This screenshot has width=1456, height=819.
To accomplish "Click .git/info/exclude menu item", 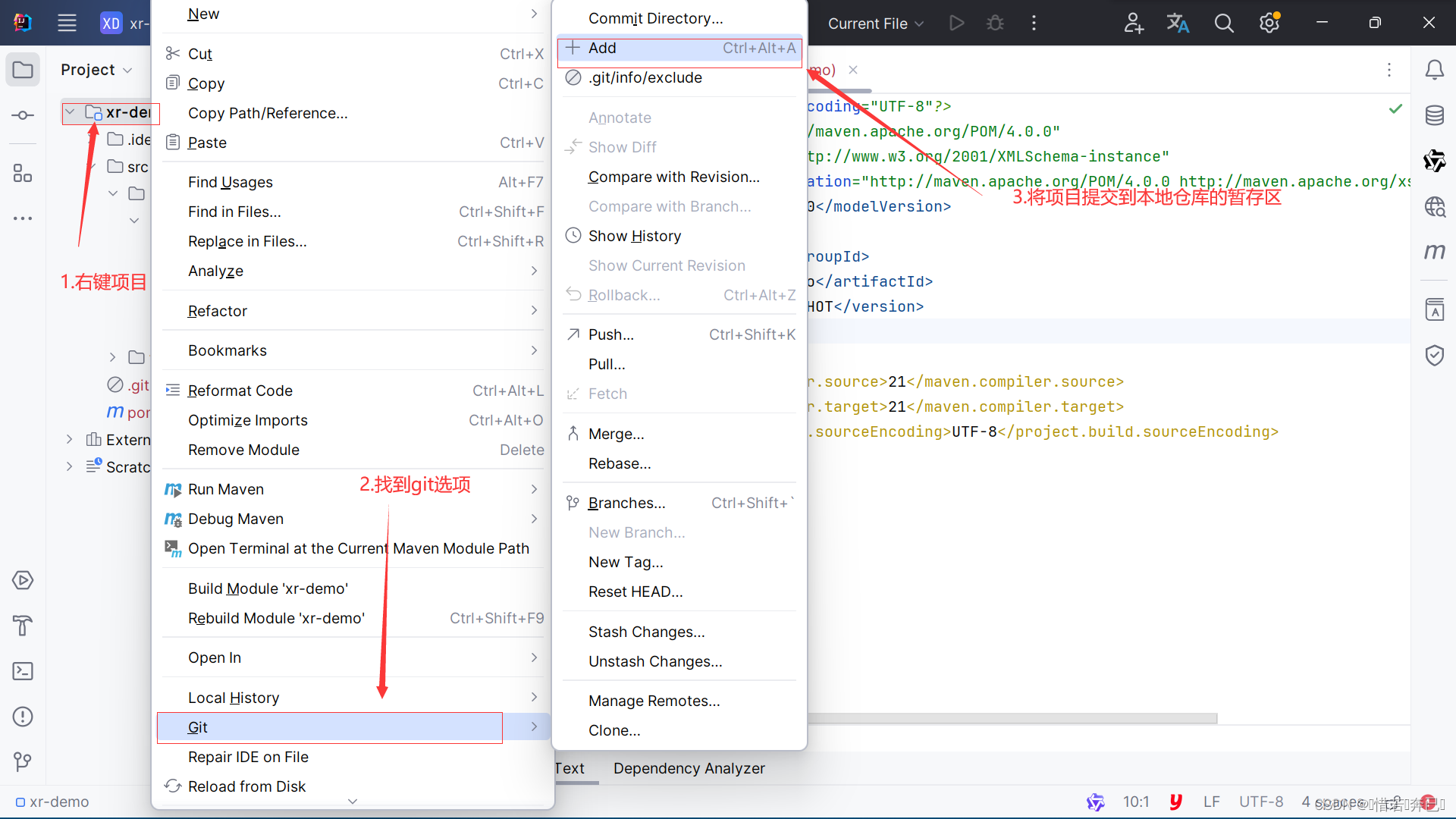I will point(645,76).
